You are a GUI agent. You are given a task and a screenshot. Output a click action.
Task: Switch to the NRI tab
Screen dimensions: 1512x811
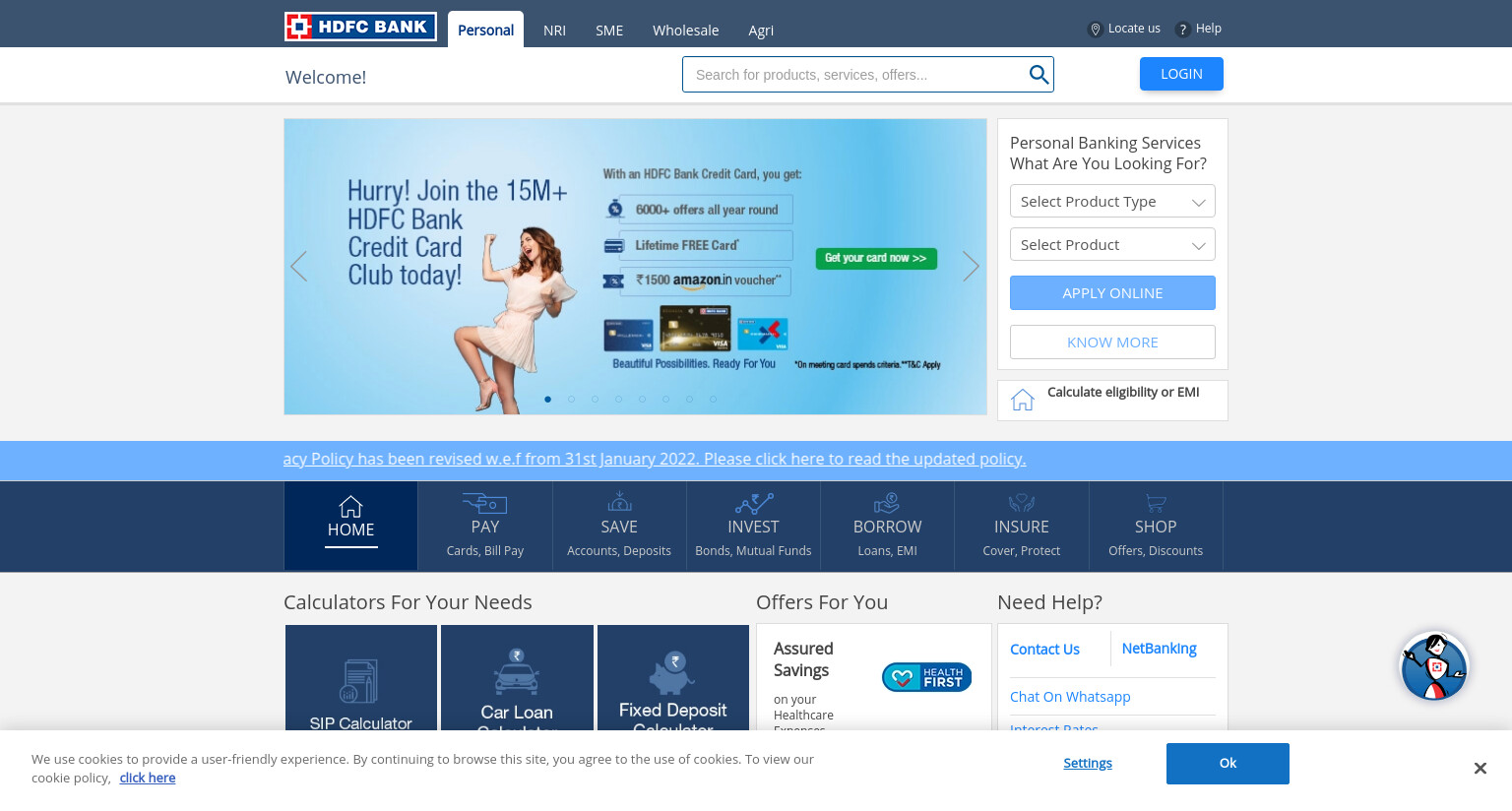[x=554, y=31]
